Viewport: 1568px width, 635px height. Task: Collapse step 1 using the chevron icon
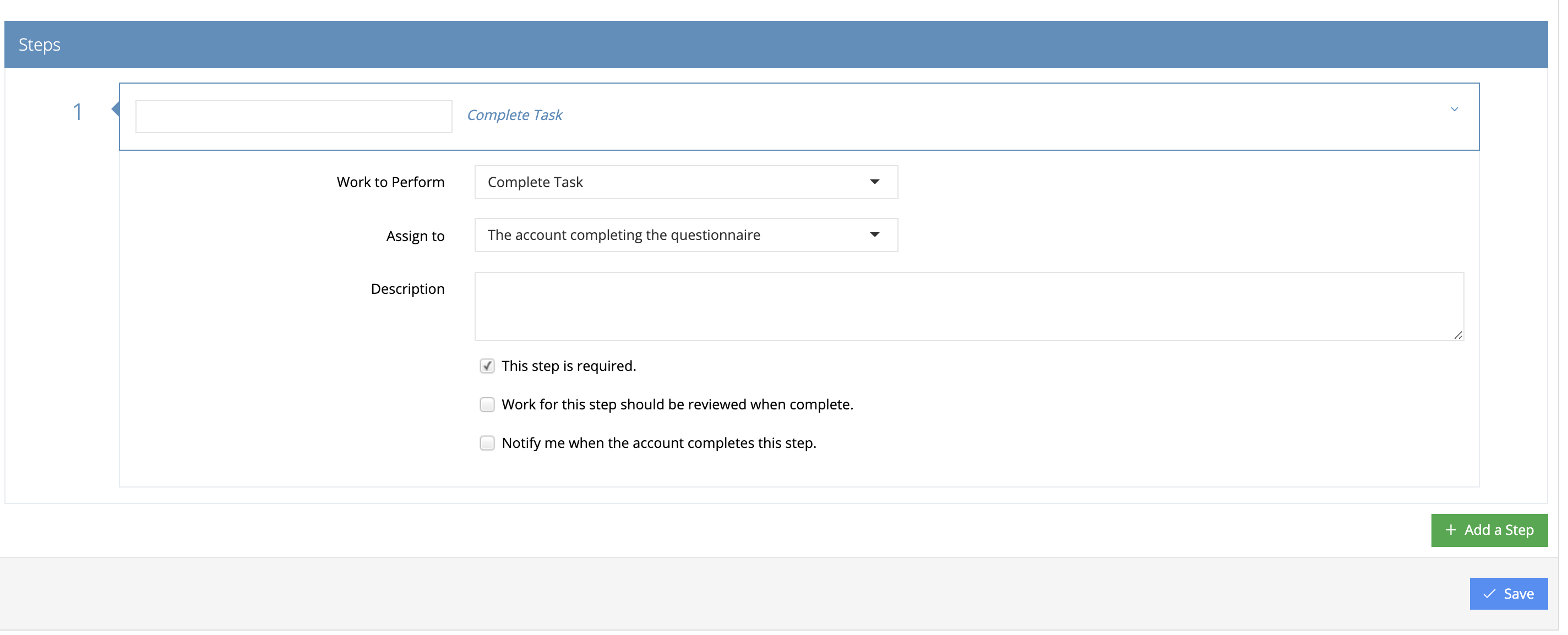(1454, 110)
